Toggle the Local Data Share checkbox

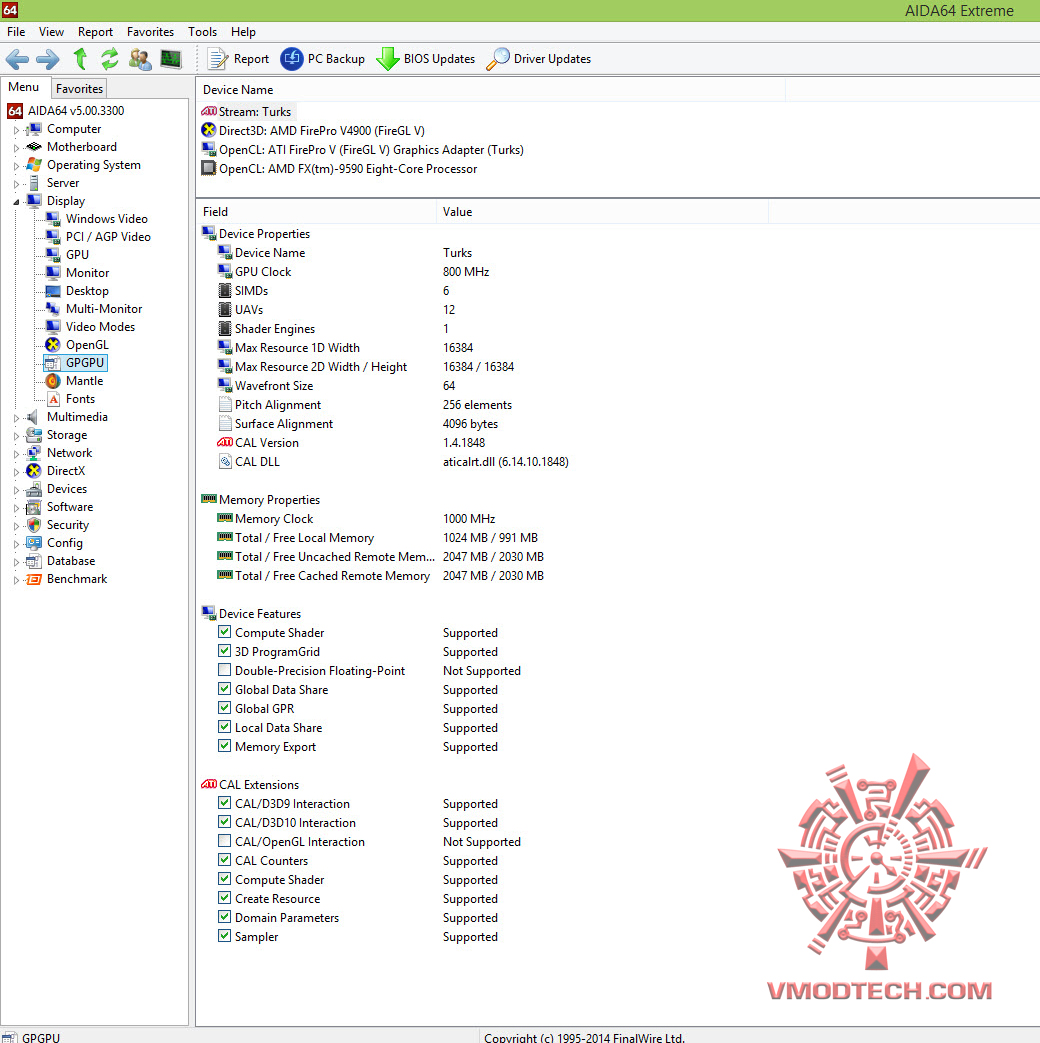coord(225,727)
